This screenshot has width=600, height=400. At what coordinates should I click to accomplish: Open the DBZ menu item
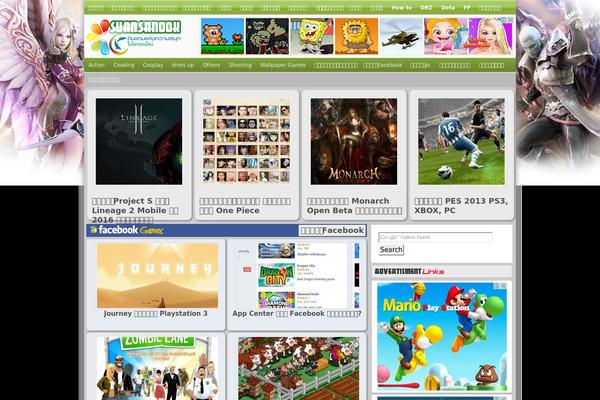coord(426,8)
